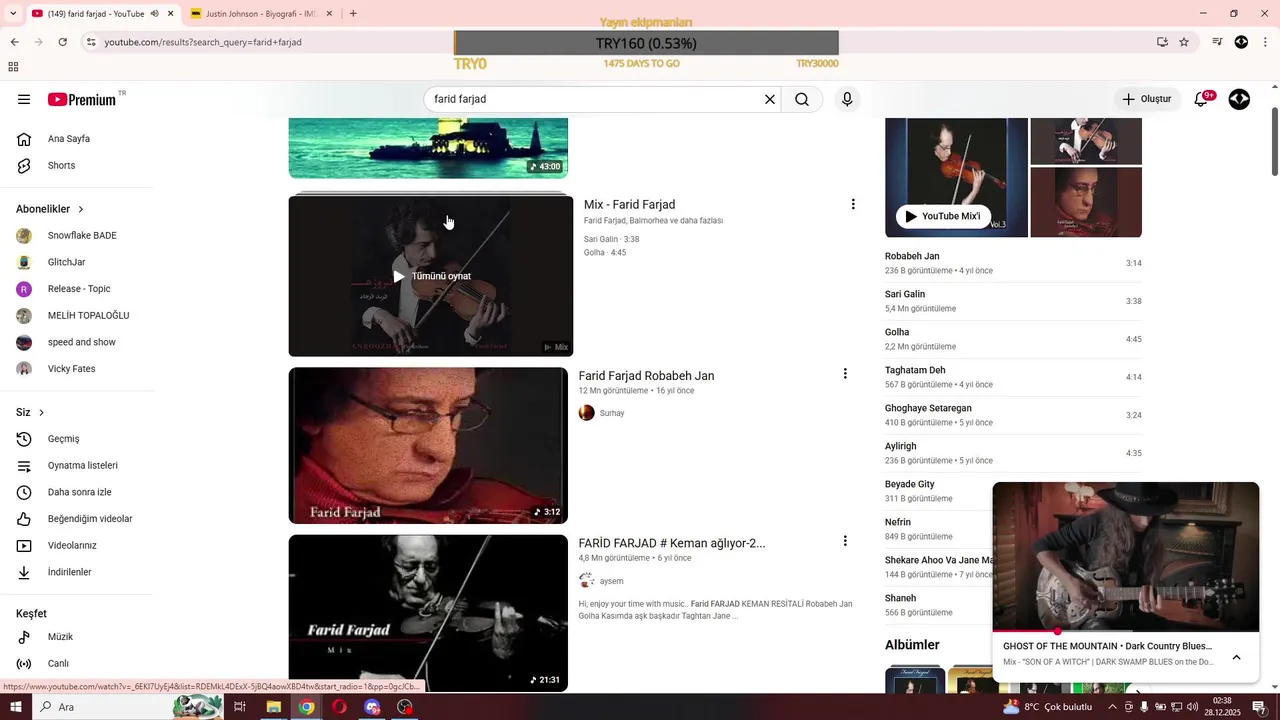
Task: Click the mini player progress bar
Action: tap(1126, 631)
